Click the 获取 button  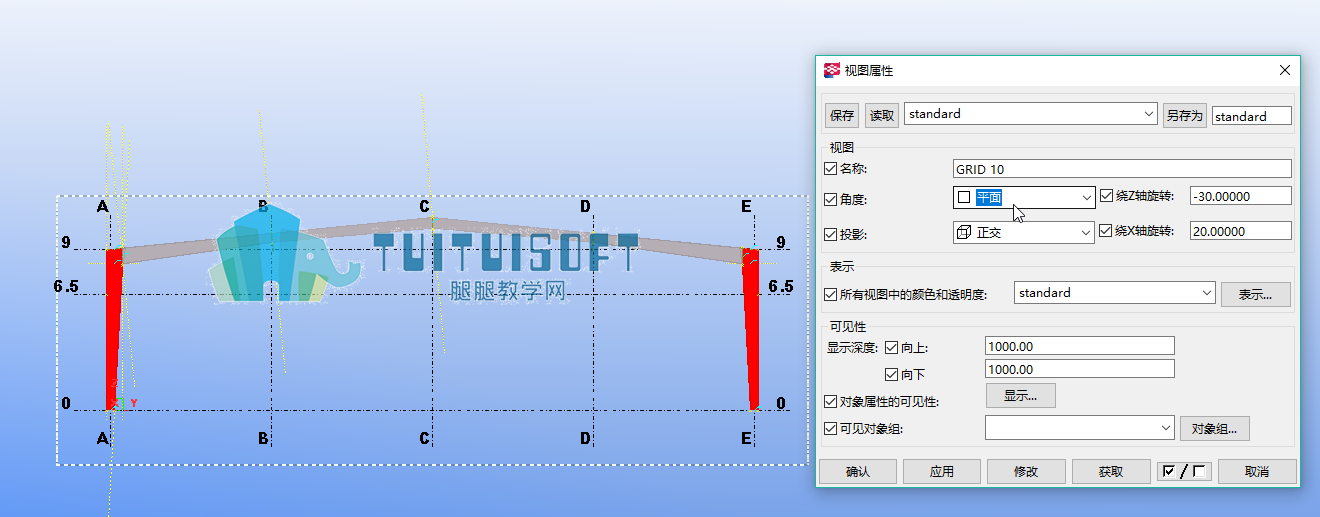[x=1111, y=471]
